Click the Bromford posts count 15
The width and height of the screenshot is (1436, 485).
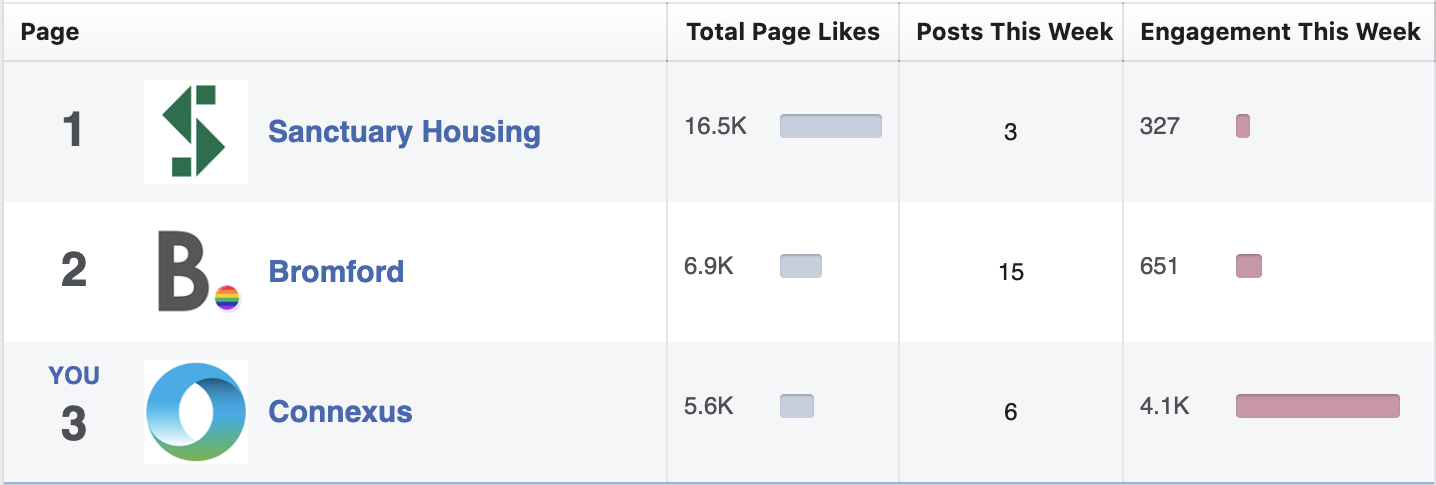pos(1011,272)
